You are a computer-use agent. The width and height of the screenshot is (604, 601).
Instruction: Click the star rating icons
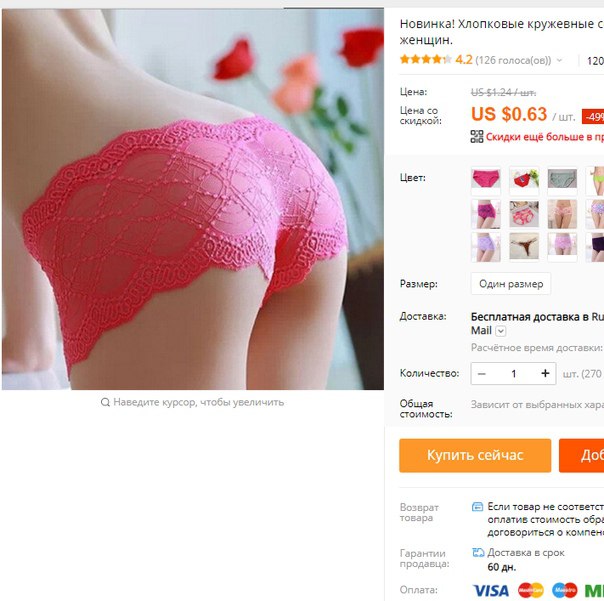click(x=425, y=60)
